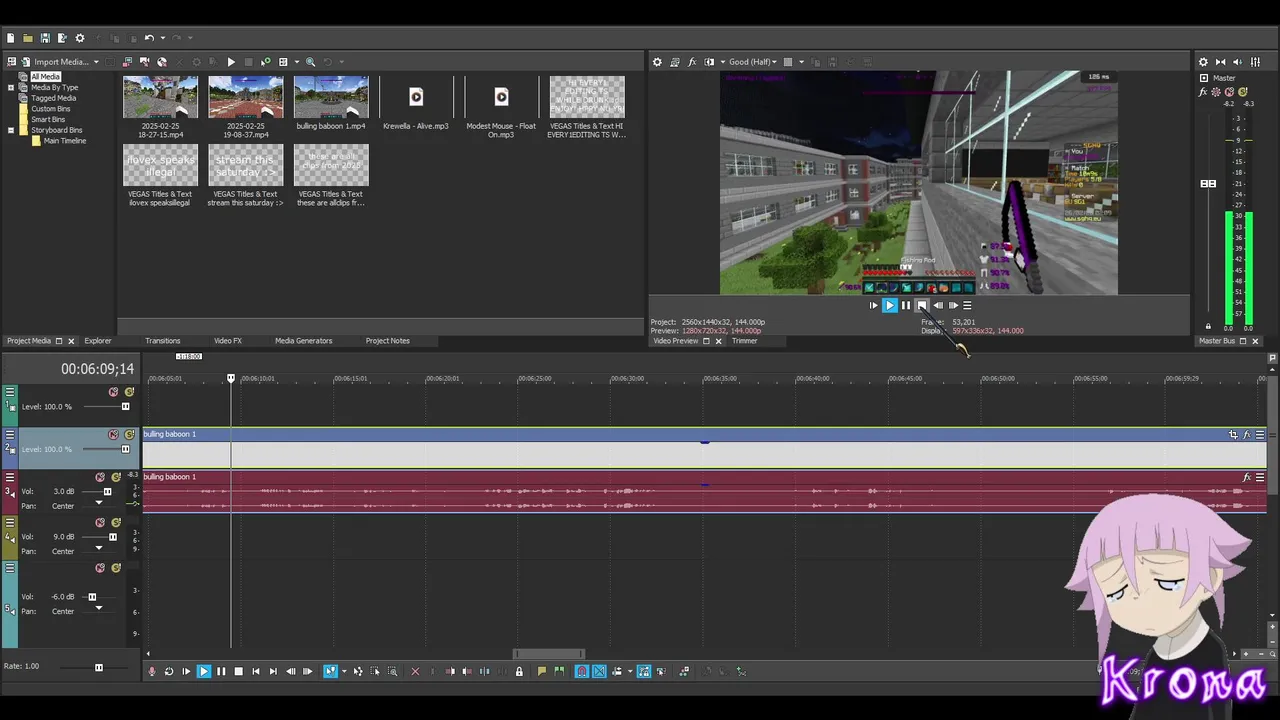
Task: Open the undo history dropdown arrow
Action: point(162,38)
